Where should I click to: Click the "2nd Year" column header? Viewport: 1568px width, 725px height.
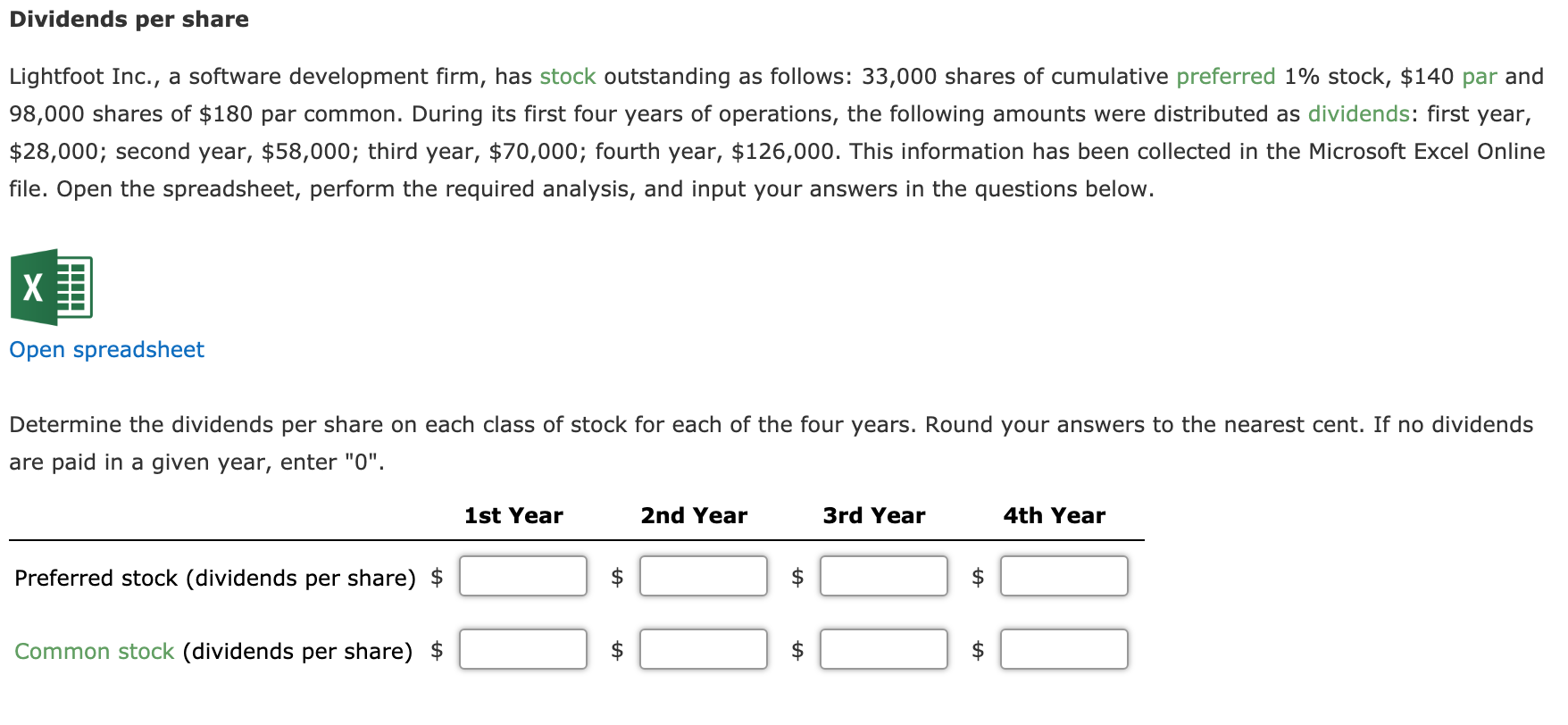[x=693, y=515]
